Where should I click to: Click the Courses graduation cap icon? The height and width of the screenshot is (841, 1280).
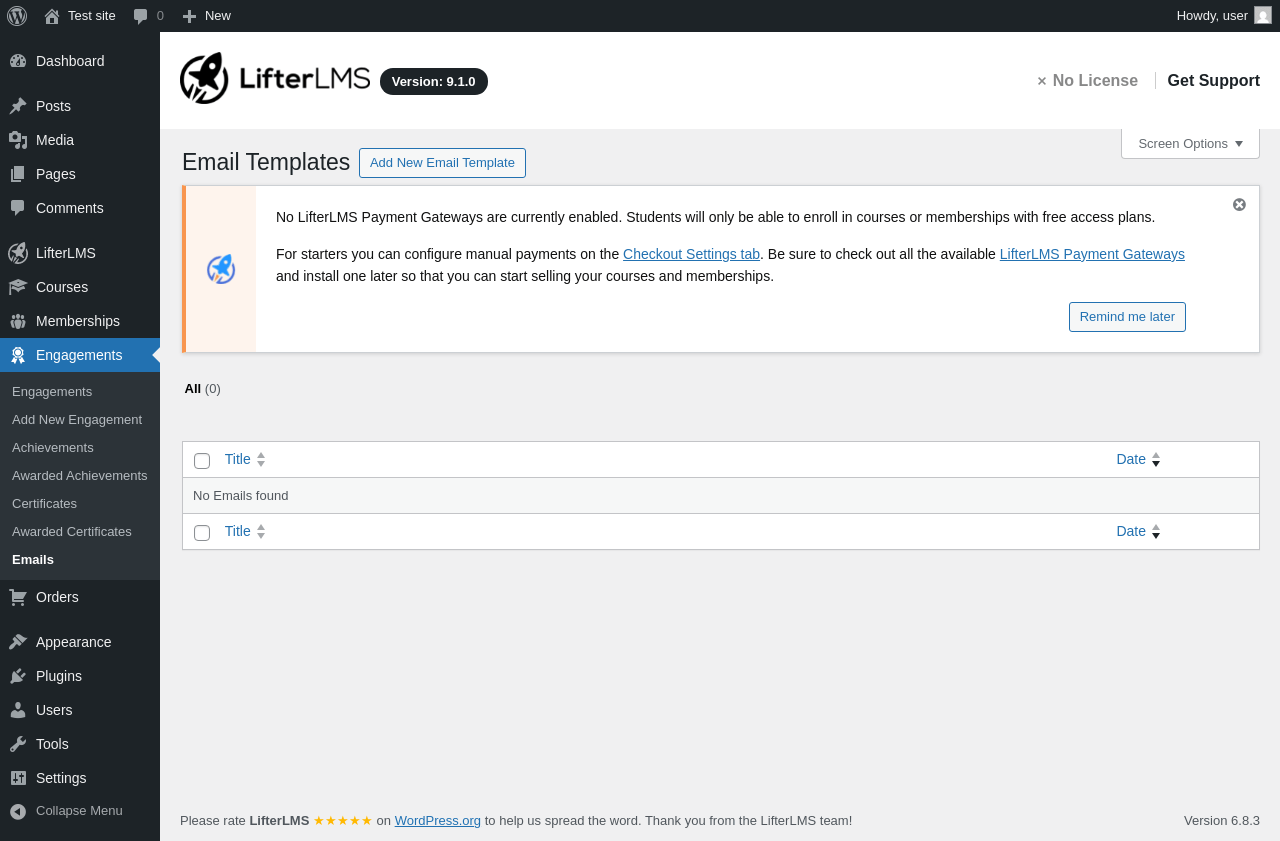point(18,287)
